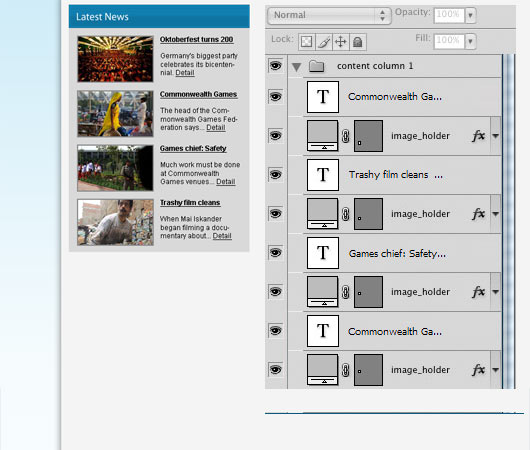Select vector mask thumbnail of image_holder below Games chief

click(368, 292)
